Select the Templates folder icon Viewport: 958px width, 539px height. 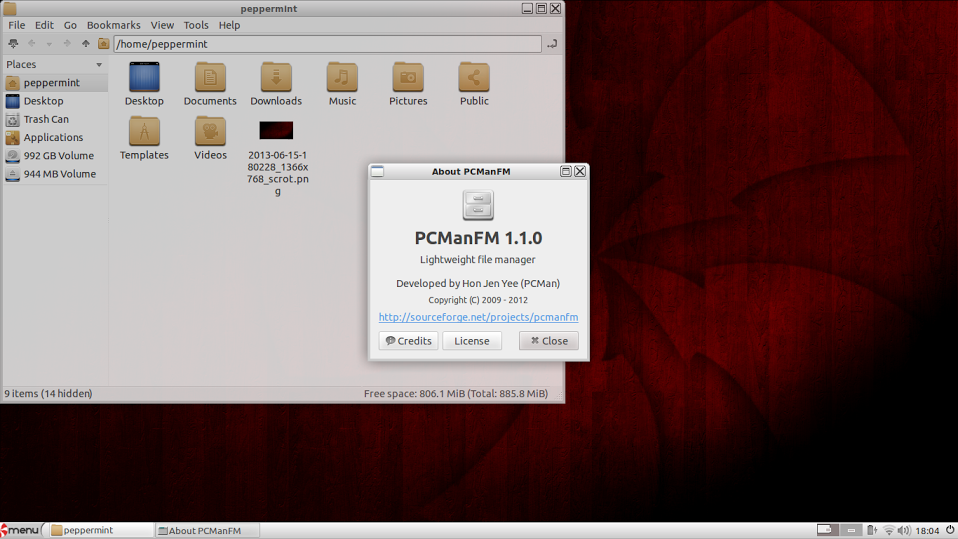(x=144, y=131)
